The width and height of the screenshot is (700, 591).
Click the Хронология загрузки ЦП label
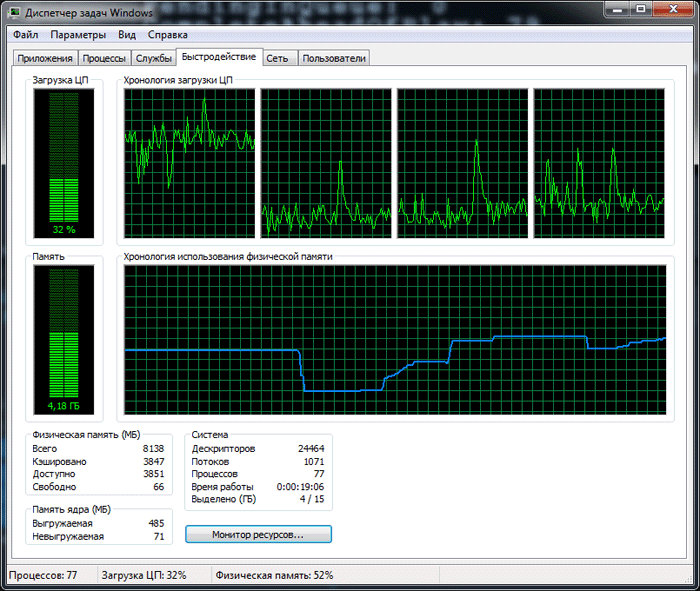pos(178,80)
